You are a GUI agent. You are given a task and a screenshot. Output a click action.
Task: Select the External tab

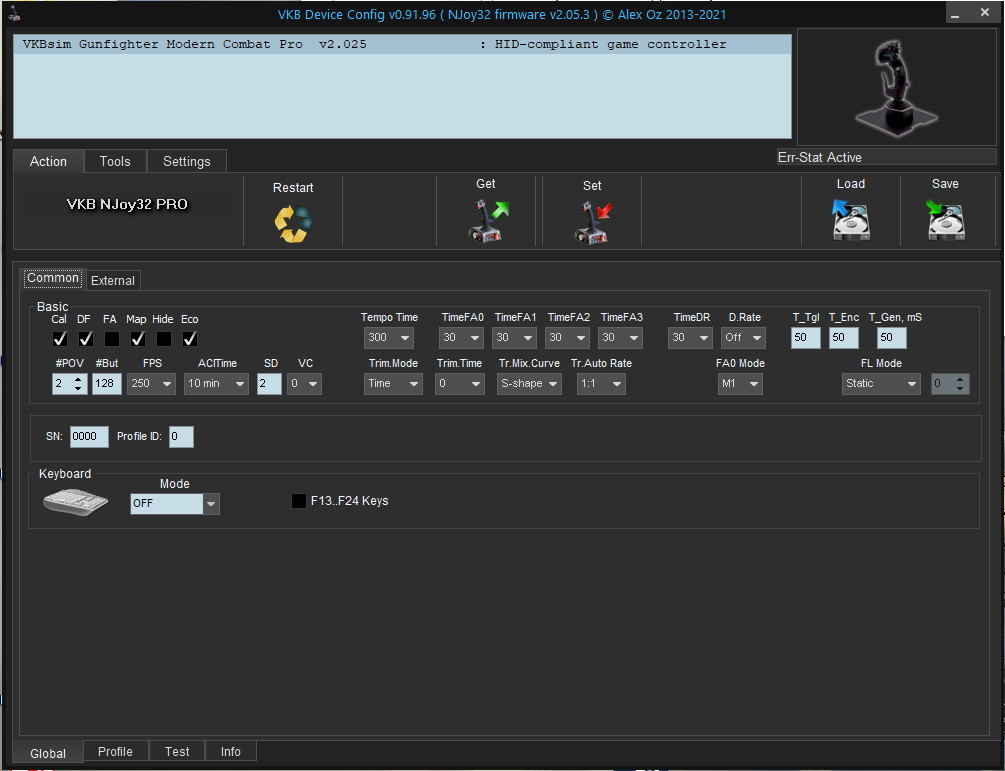(x=113, y=281)
